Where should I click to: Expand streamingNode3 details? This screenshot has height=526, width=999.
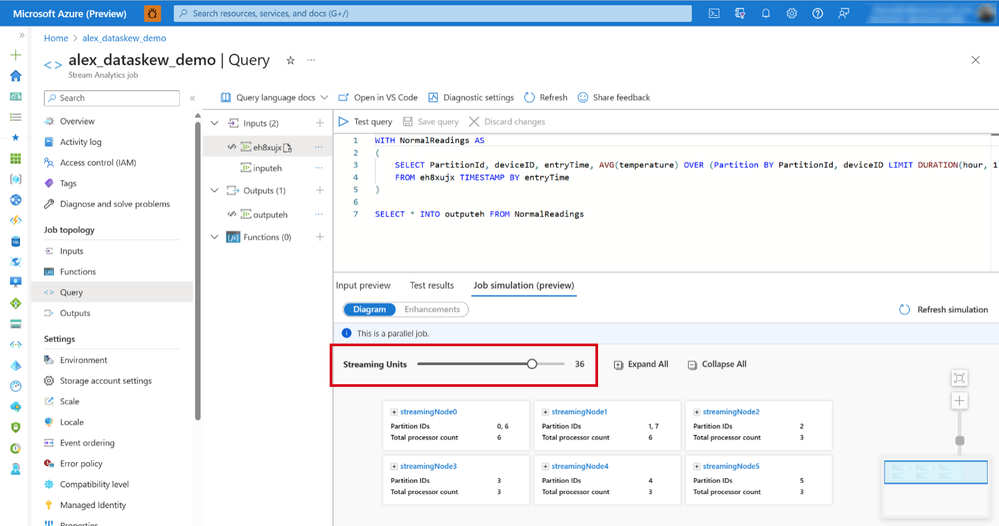click(394, 467)
